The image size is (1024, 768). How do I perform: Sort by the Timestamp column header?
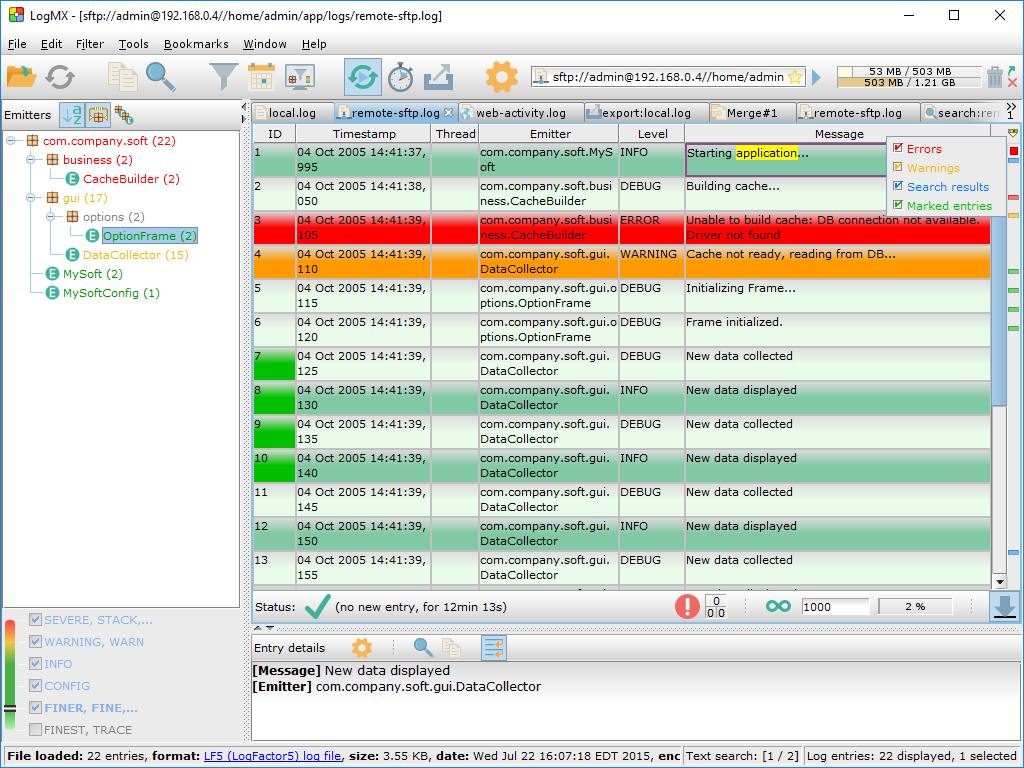364,133
